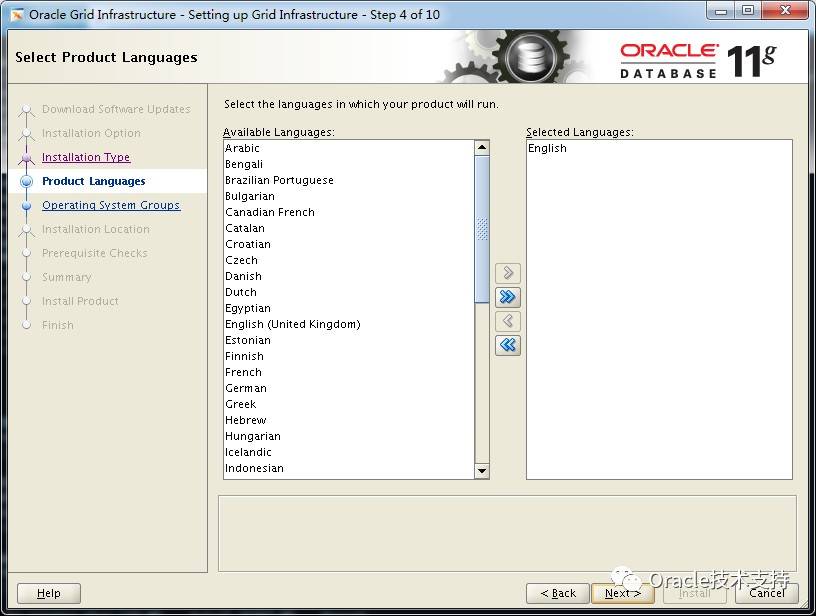Select Danish in Available Languages
The height and width of the screenshot is (616, 816).
pos(349,276)
